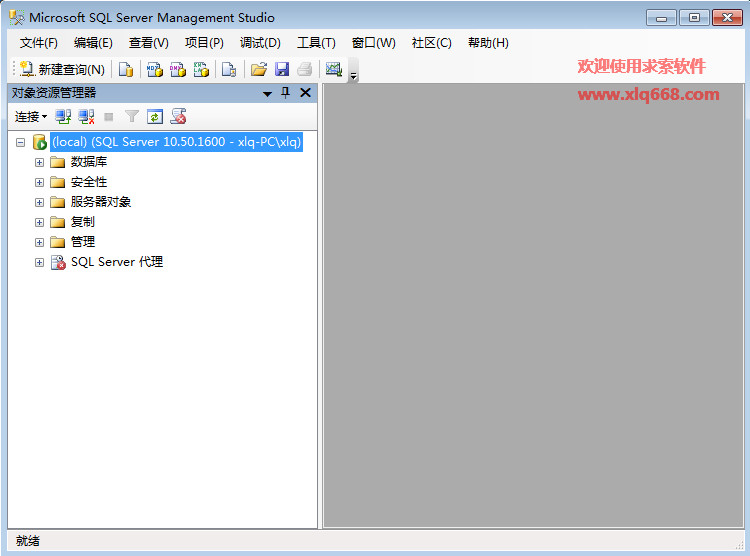This screenshot has height=556, width=750.
Task: Click the folder icon beside 安全性
Action: 57,182
